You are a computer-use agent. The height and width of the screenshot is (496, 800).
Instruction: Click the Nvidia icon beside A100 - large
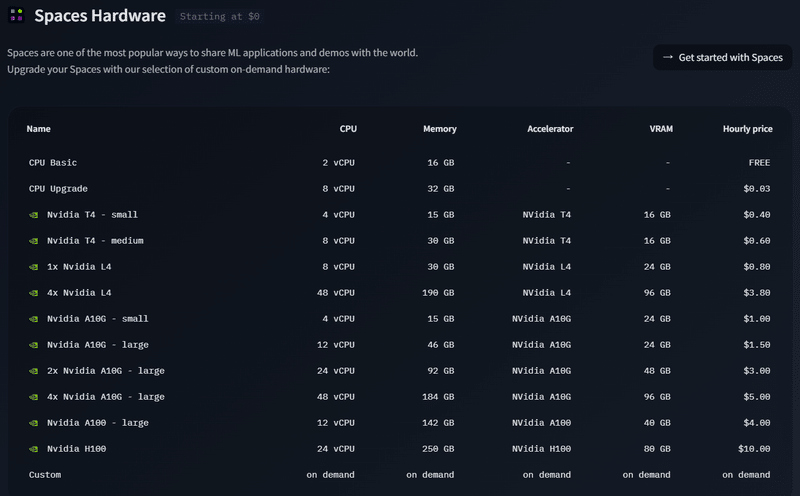click(x=33, y=423)
